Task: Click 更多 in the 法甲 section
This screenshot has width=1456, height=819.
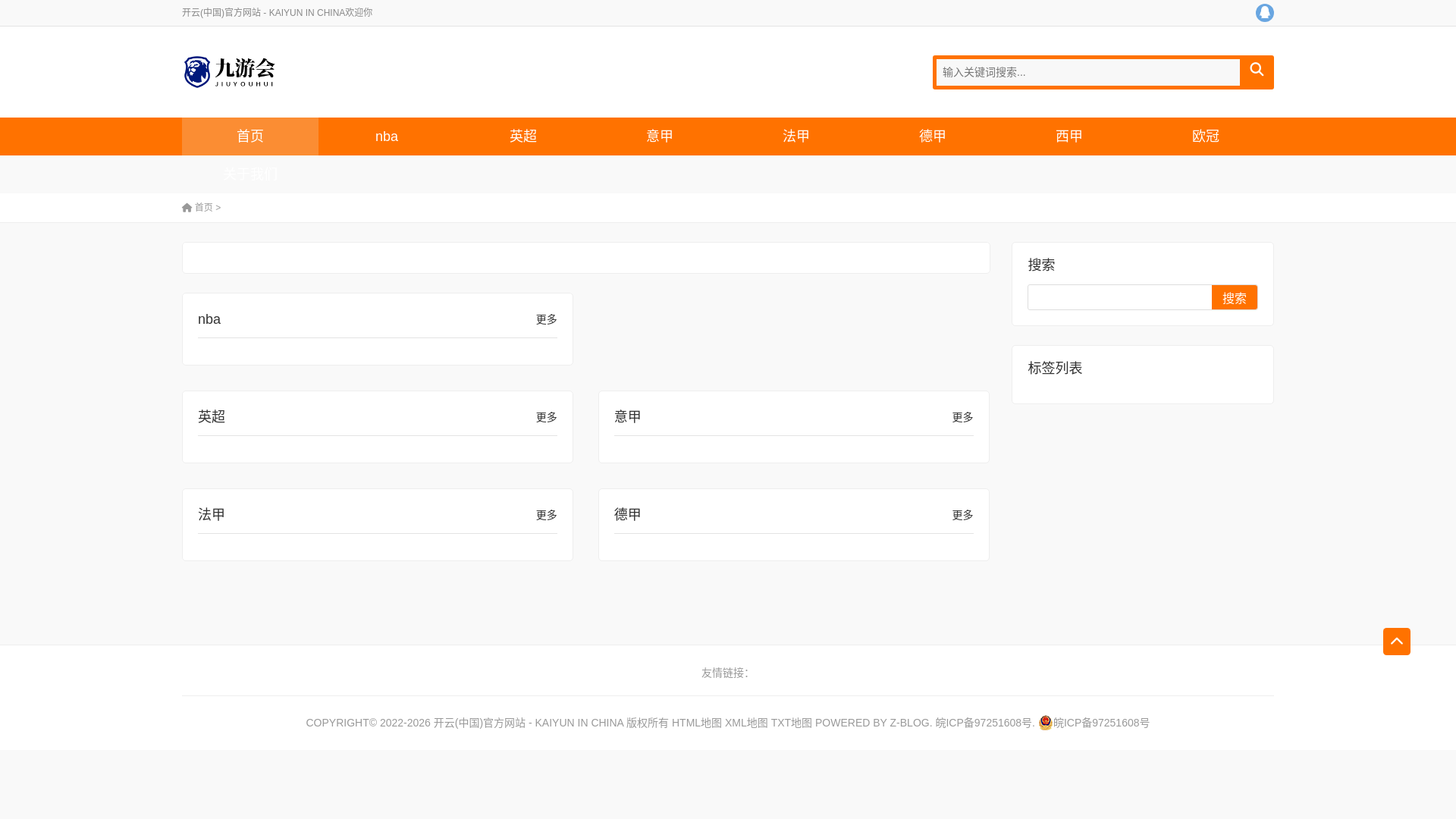Action: pyautogui.click(x=546, y=516)
